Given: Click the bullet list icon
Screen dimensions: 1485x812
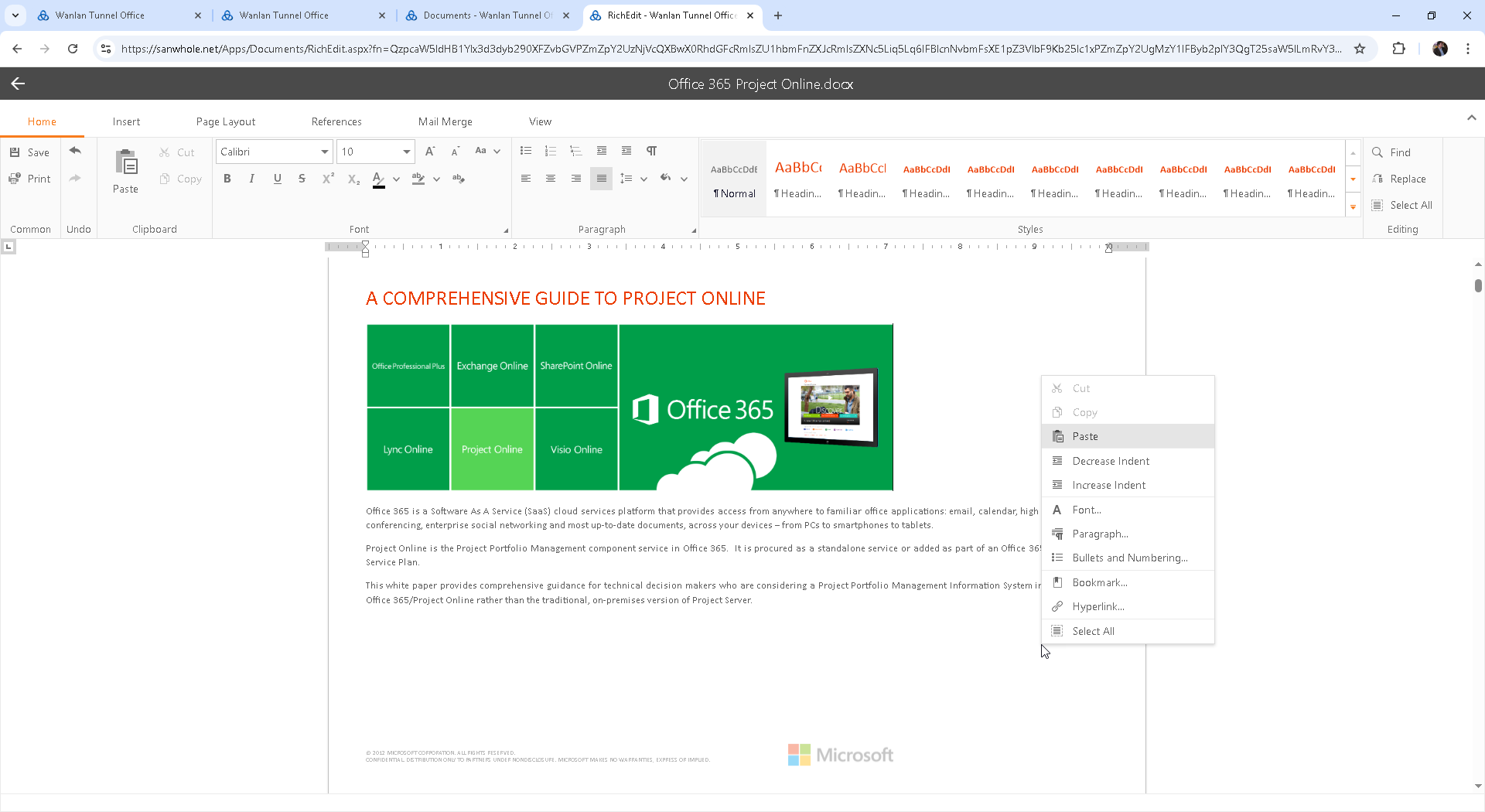Looking at the screenshot, I should point(526,151).
